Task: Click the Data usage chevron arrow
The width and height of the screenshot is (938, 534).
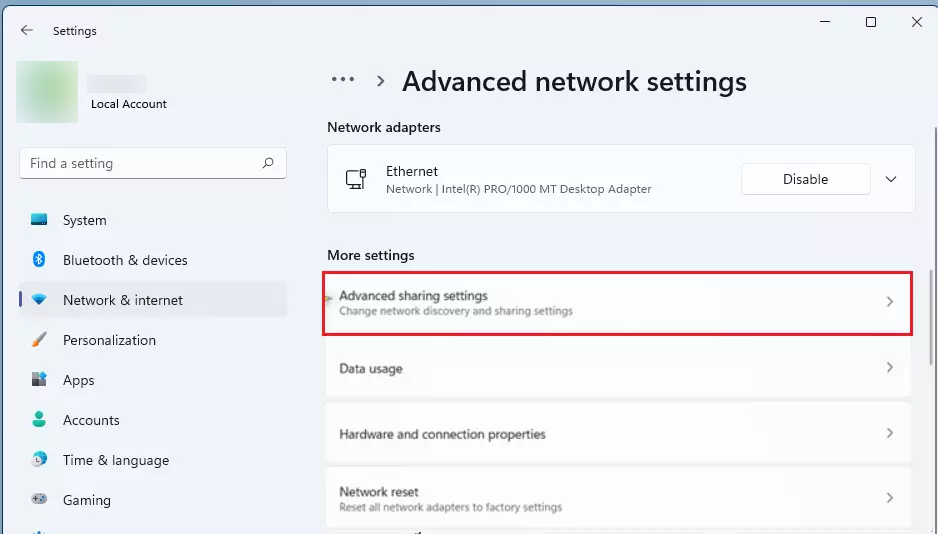Action: tap(890, 367)
